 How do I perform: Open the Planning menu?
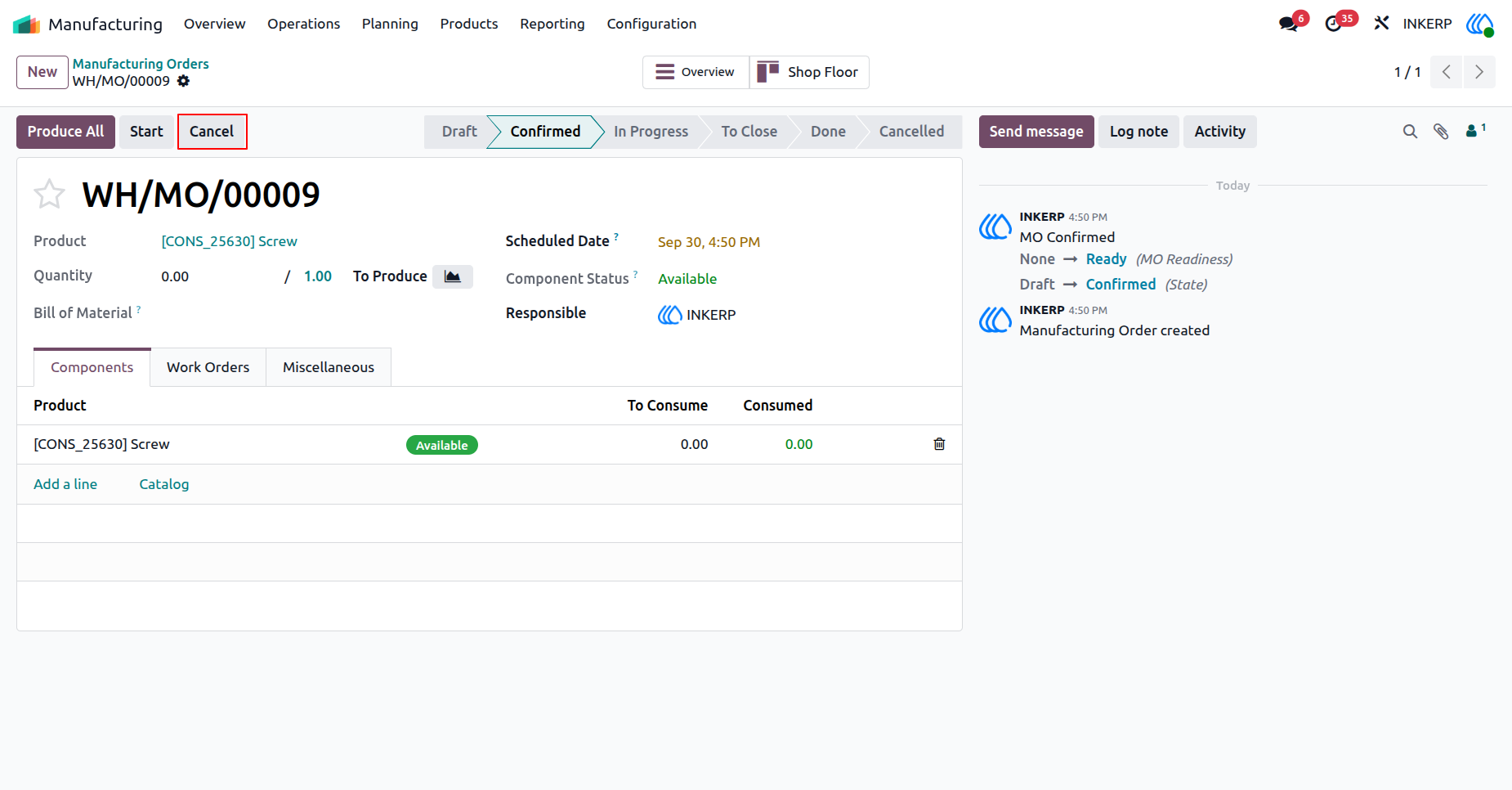coord(390,24)
